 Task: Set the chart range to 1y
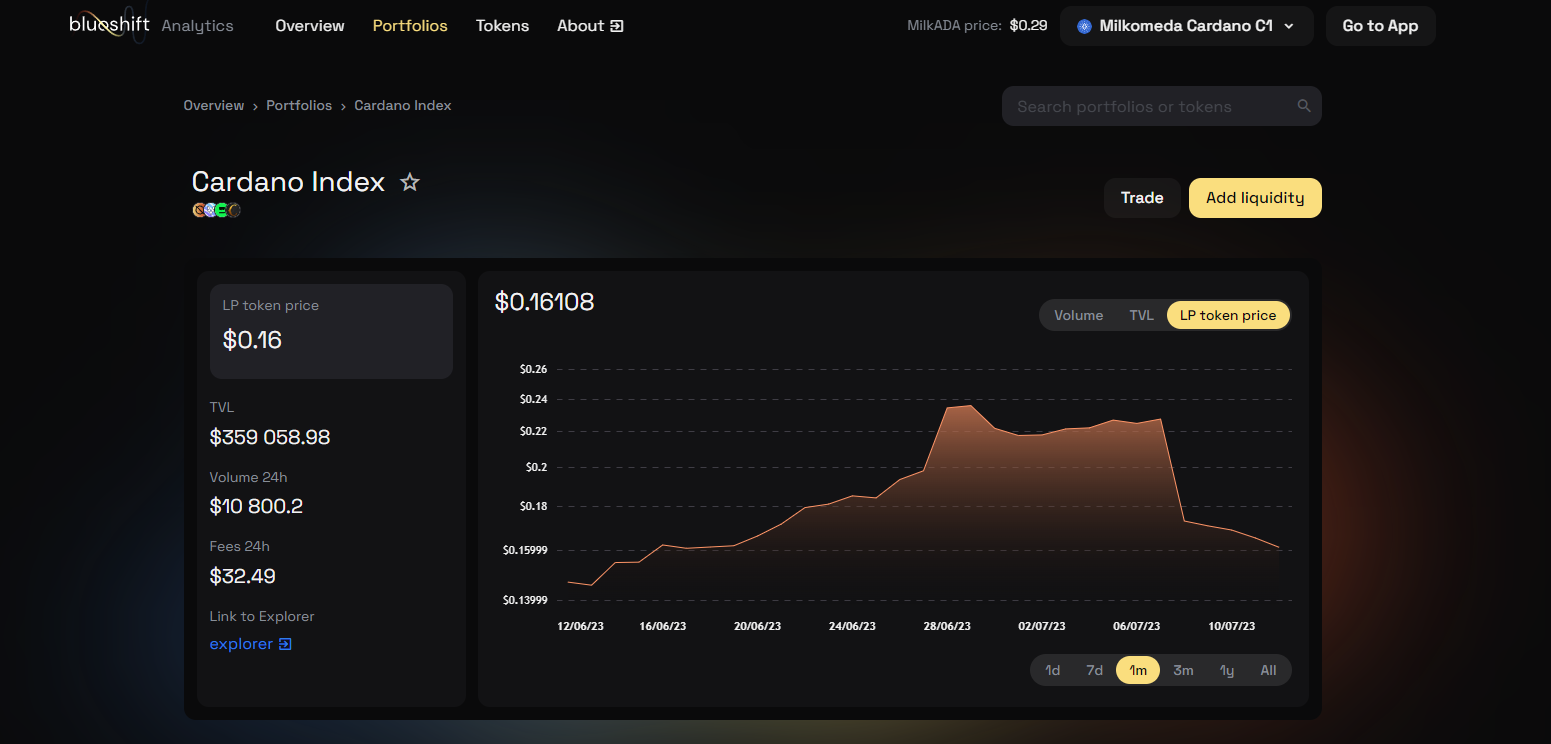[1227, 670]
